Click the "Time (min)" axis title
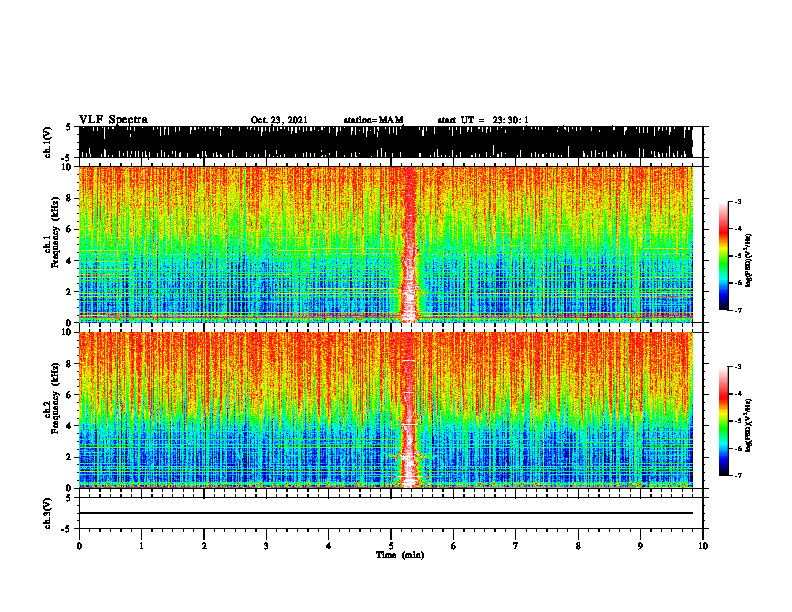This screenshot has height=612, width=792. click(x=400, y=555)
